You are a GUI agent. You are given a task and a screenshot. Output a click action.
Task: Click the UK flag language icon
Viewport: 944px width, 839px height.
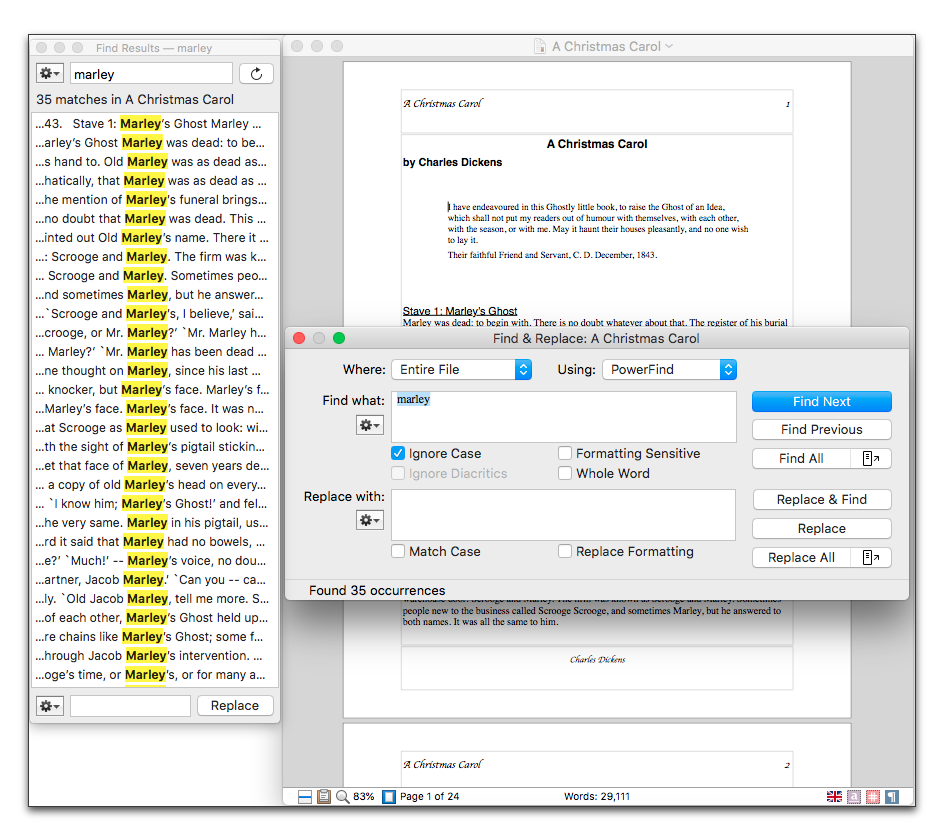(834, 797)
